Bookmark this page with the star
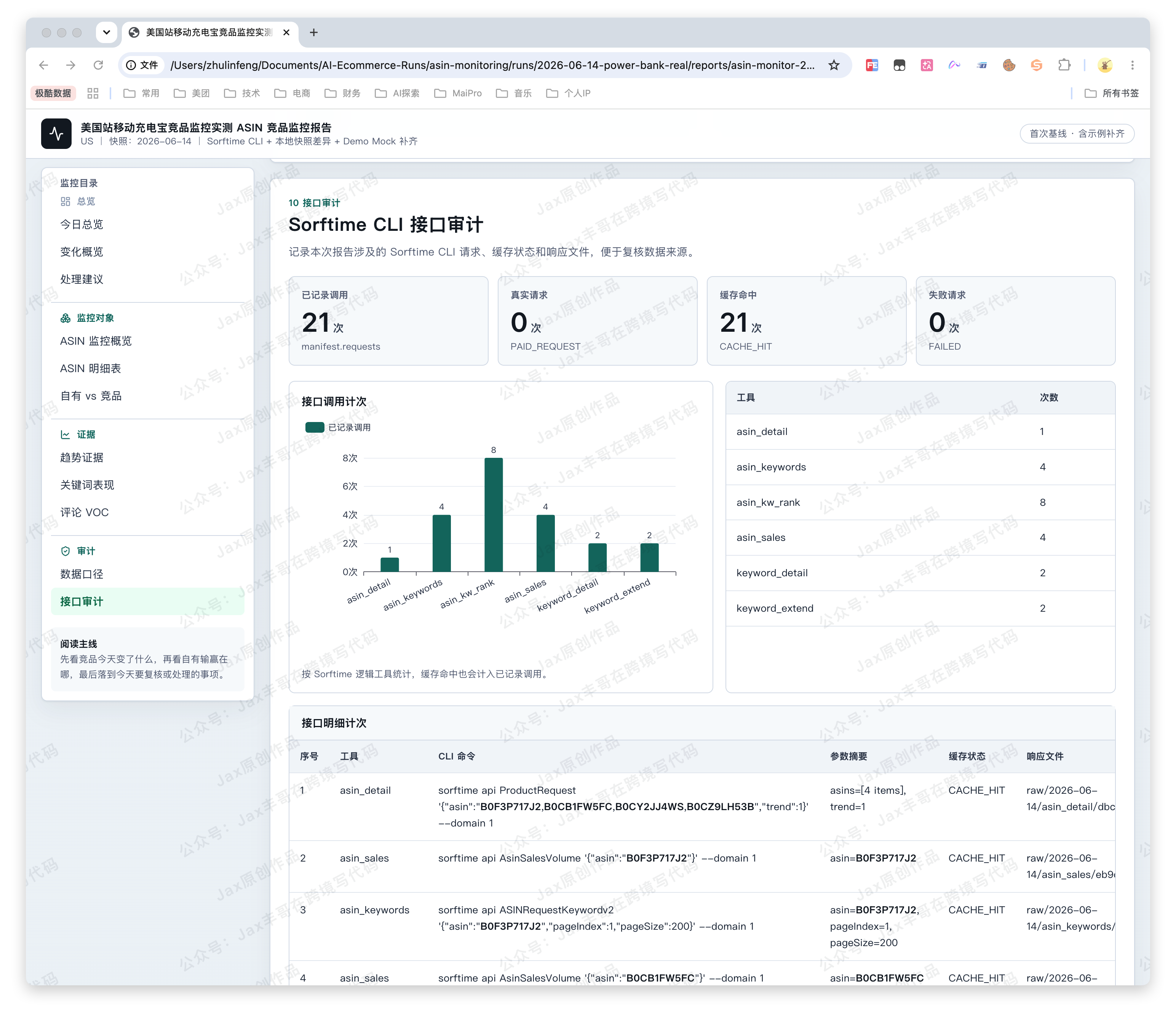The height and width of the screenshot is (1020, 1176). click(834, 66)
